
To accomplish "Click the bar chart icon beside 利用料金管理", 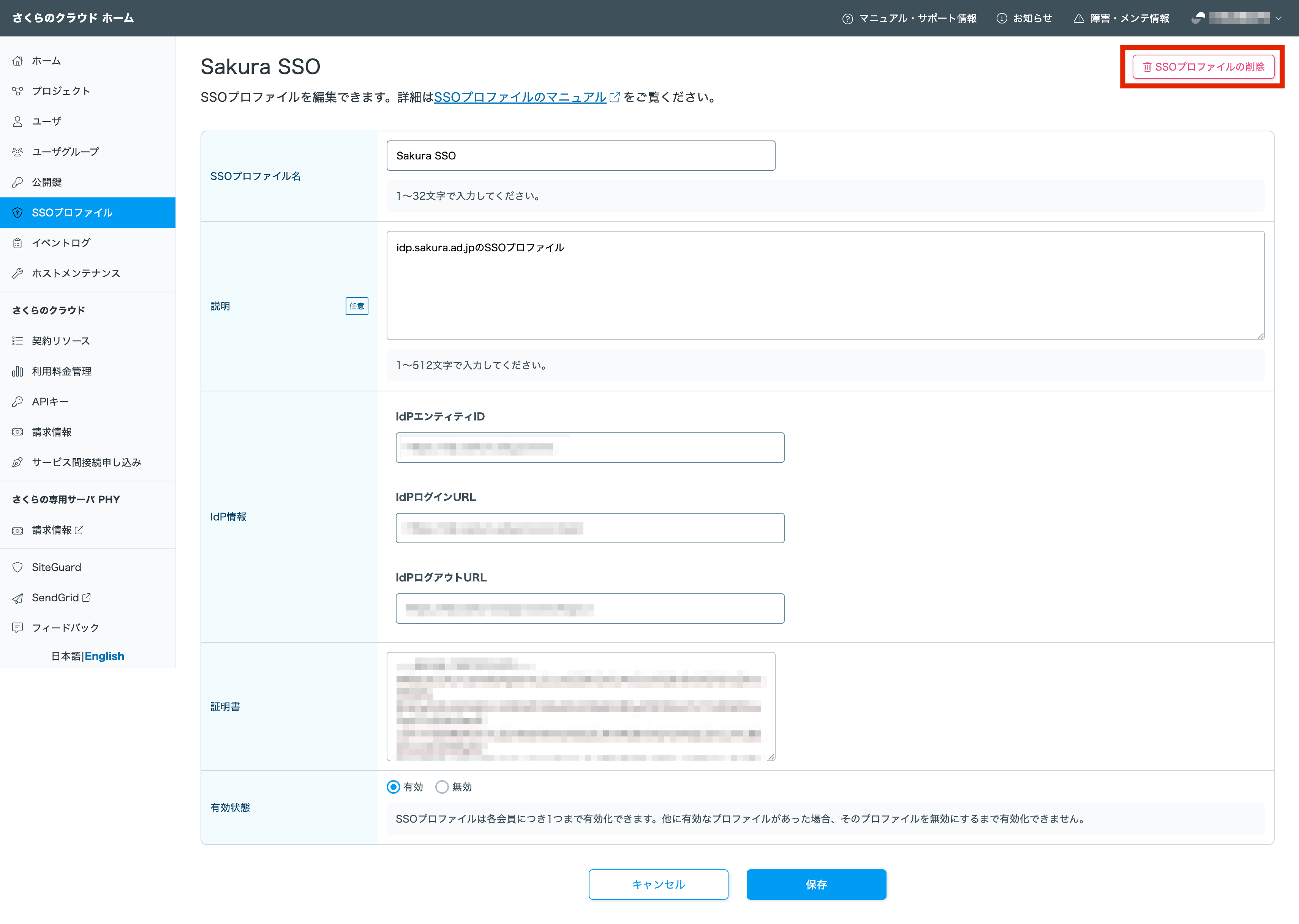I will pos(17,372).
